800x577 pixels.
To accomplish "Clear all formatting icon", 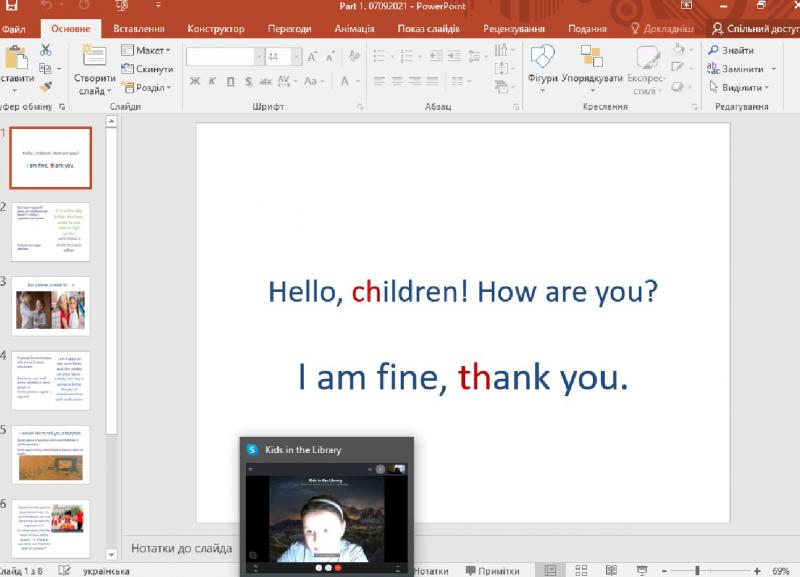I will click(x=354, y=56).
